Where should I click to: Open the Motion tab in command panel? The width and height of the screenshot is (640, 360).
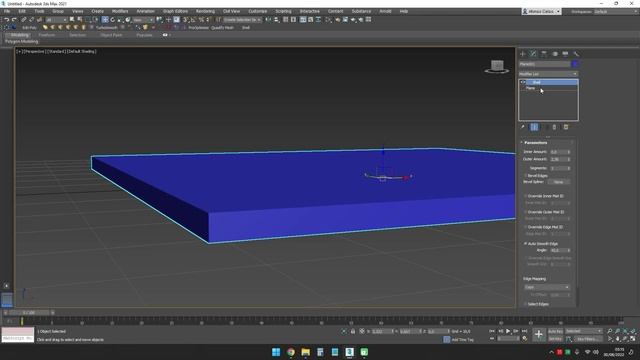click(x=555, y=54)
